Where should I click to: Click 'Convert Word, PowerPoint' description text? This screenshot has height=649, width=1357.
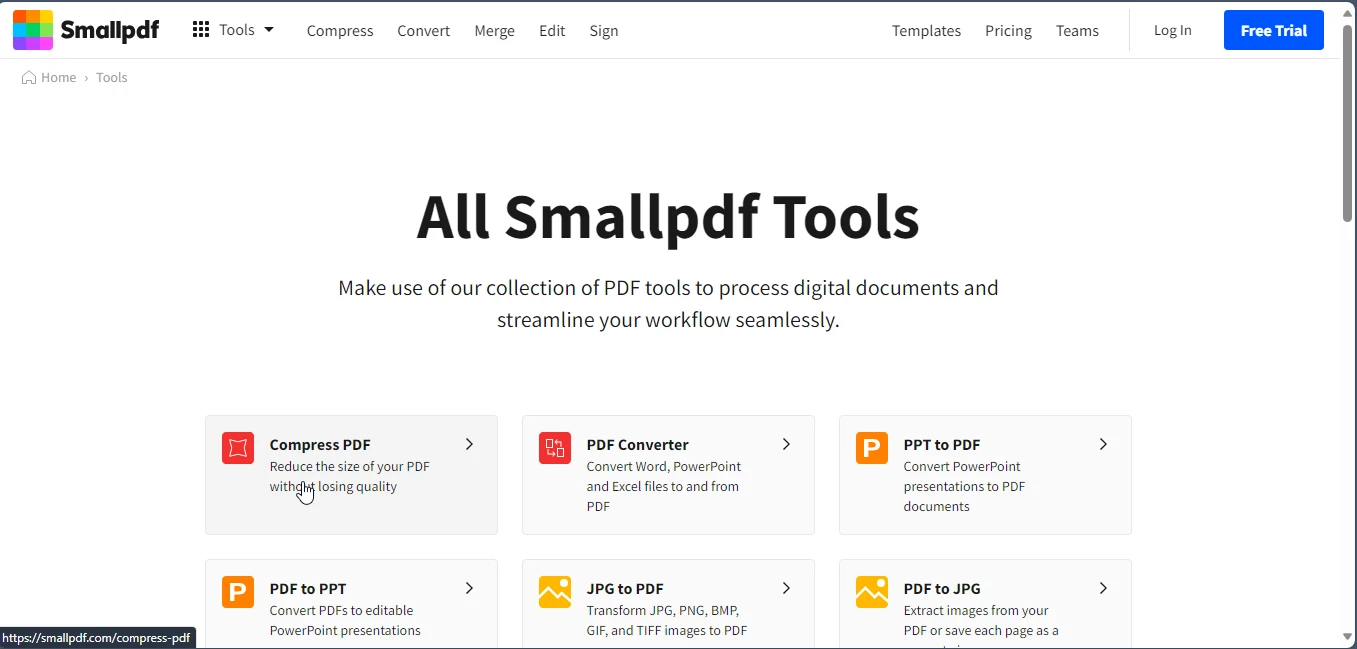click(664, 487)
